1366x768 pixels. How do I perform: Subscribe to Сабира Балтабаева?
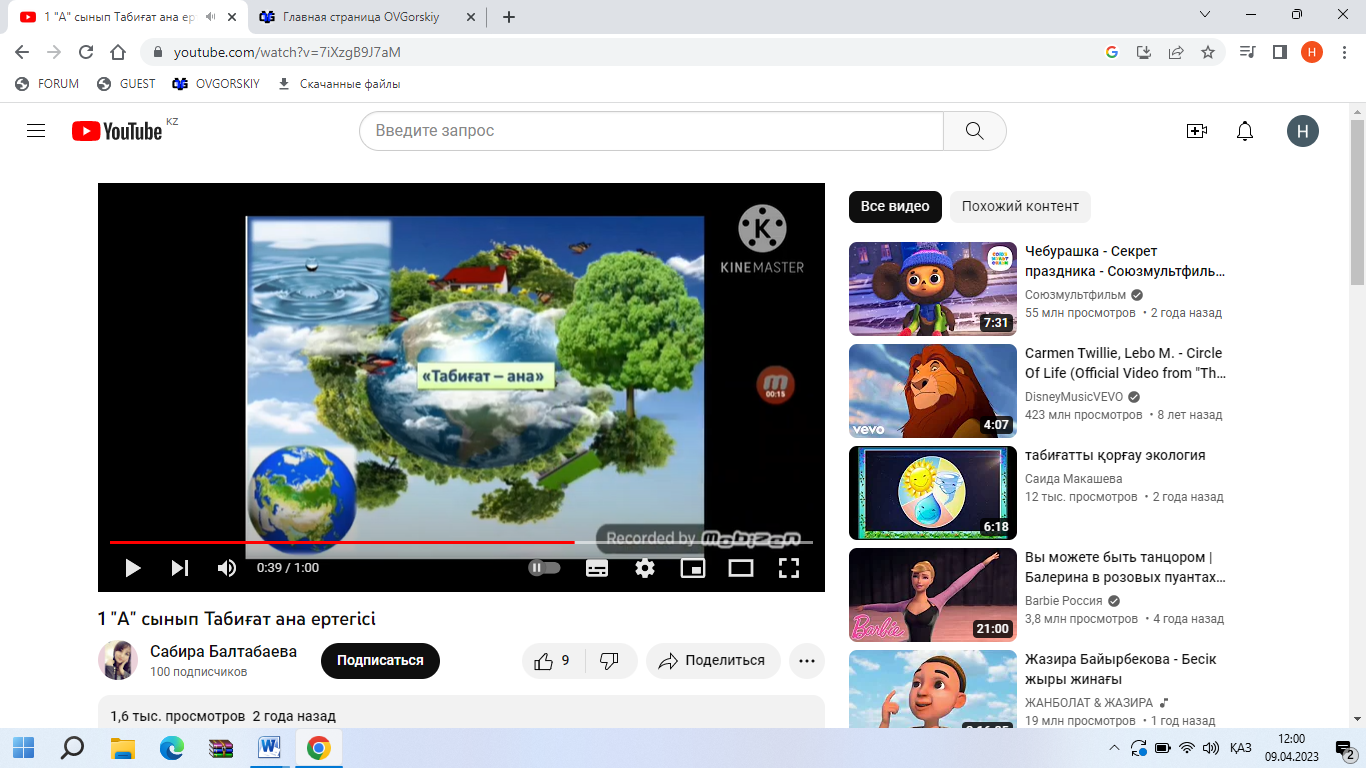(x=380, y=661)
